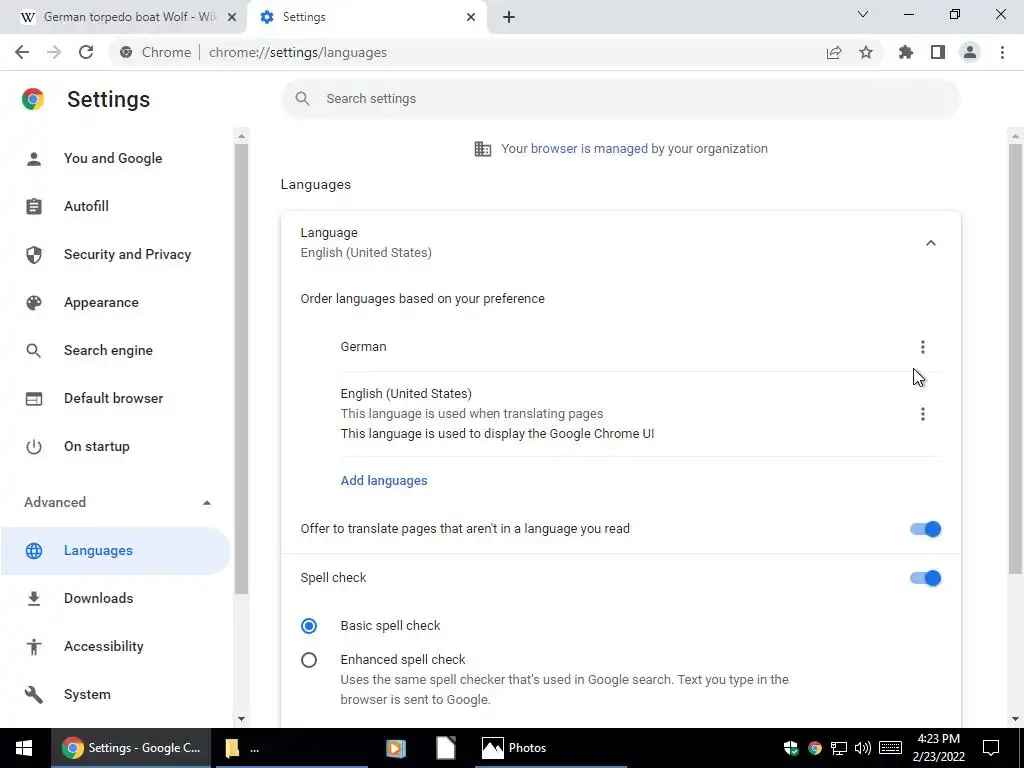
Task: Open the profile avatar icon
Action: click(970, 52)
